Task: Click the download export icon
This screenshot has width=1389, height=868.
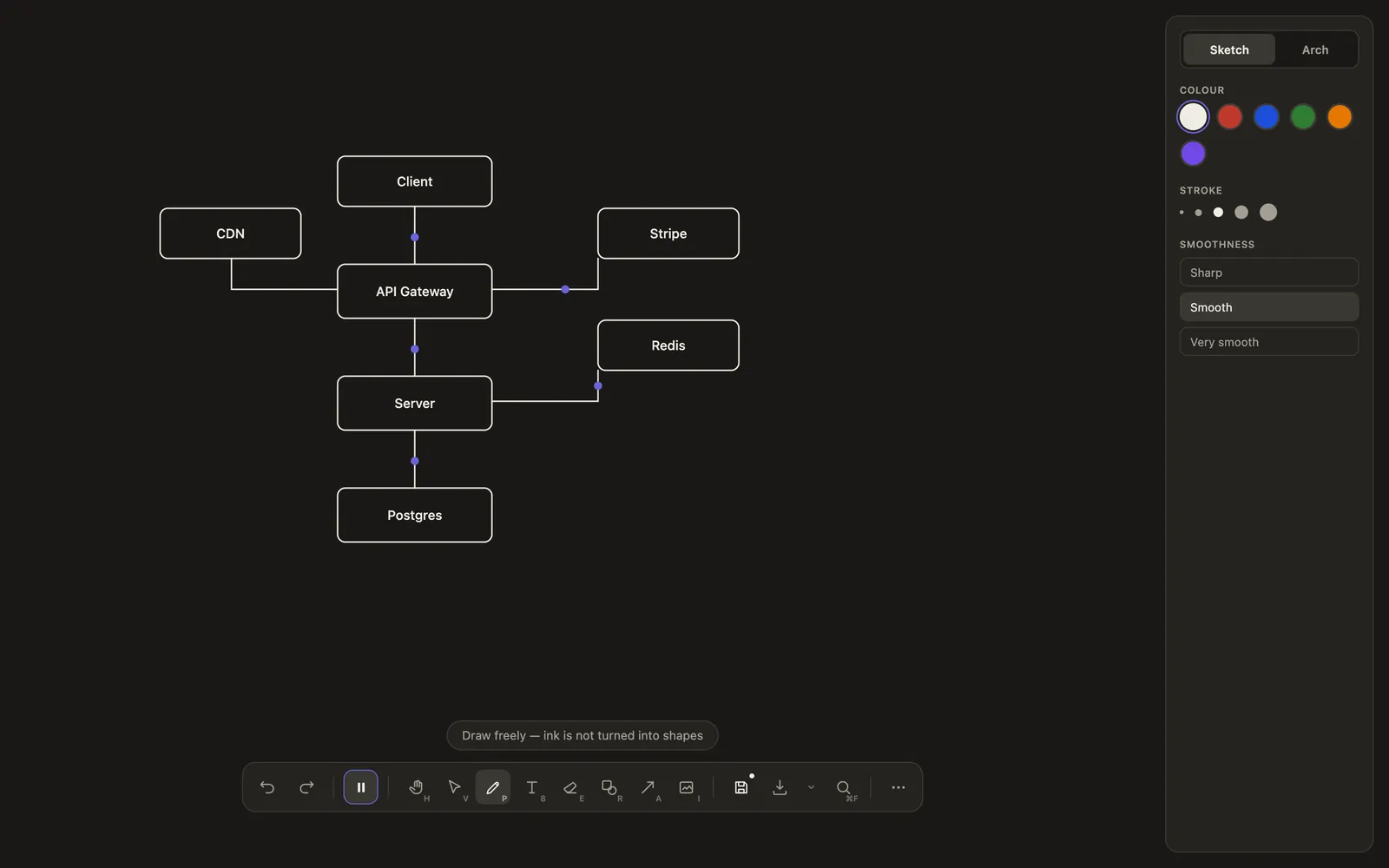Action: pos(780,787)
